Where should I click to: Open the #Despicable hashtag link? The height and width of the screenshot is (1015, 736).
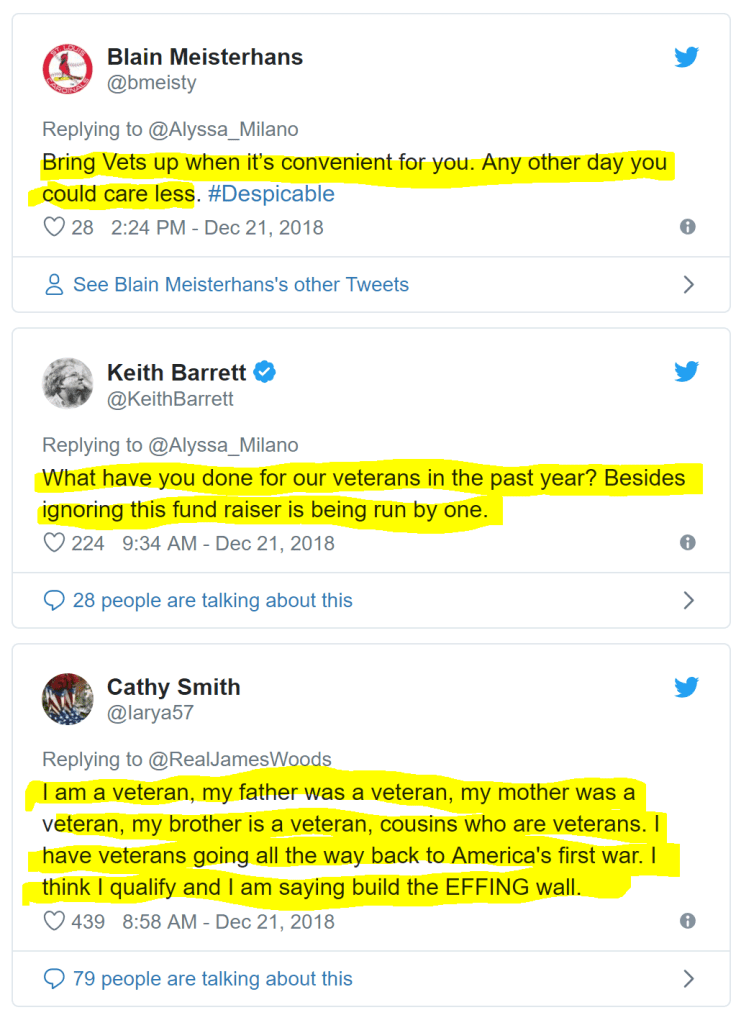(x=271, y=193)
